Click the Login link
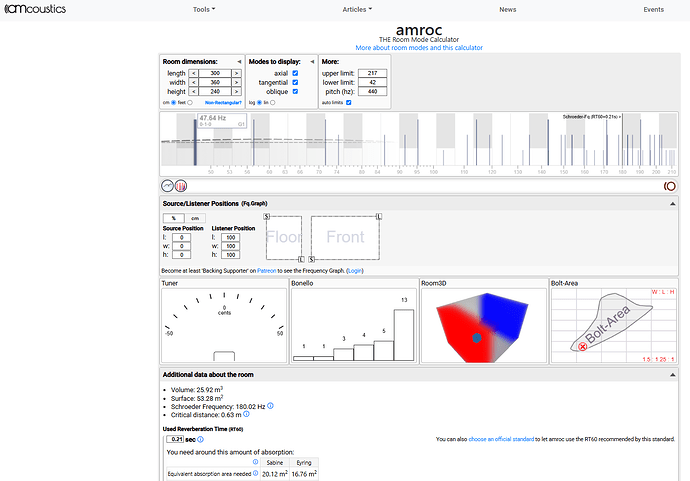The width and height of the screenshot is (690, 481). pyautogui.click(x=355, y=271)
